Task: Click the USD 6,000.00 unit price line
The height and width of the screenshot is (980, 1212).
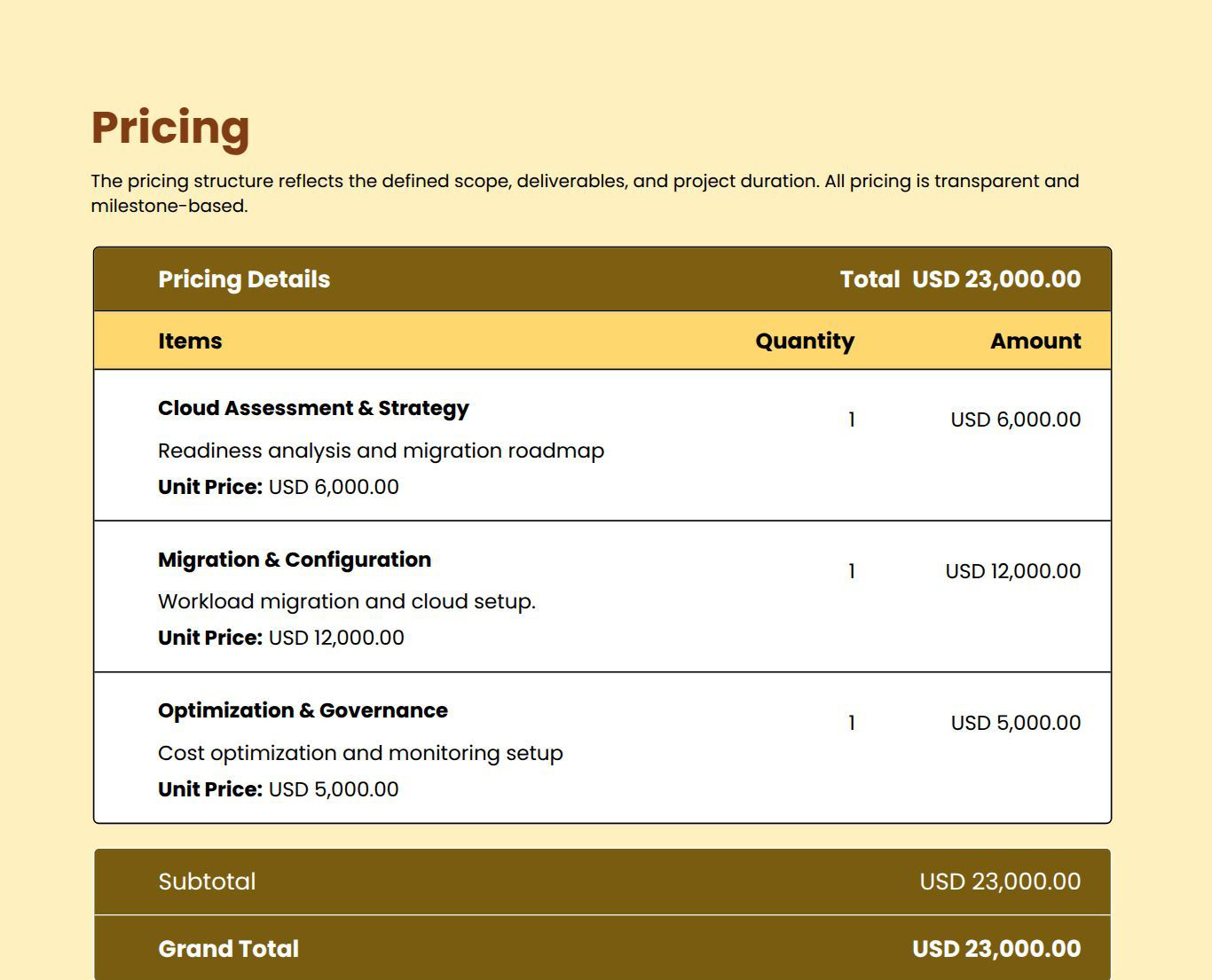Action: (x=279, y=487)
